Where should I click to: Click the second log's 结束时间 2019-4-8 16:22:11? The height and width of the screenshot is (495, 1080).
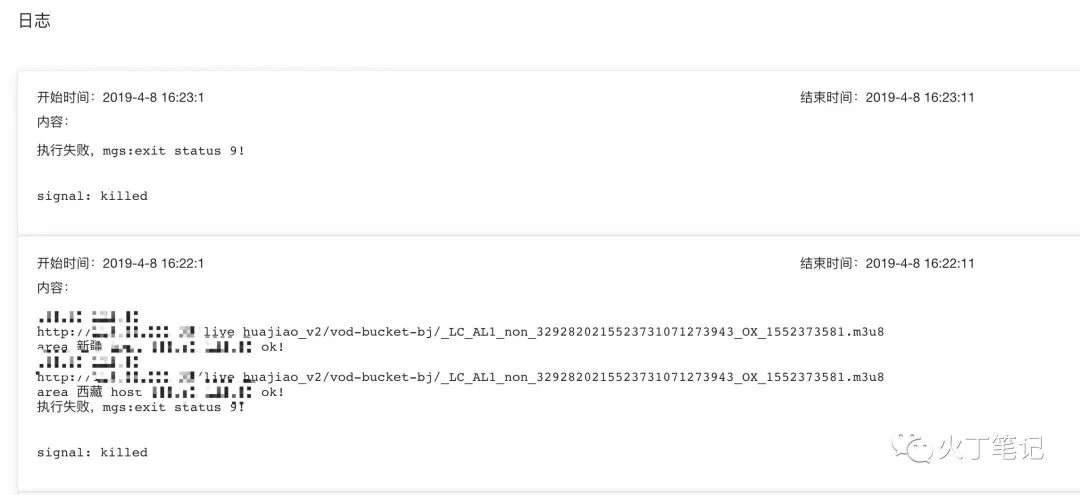pos(887,263)
